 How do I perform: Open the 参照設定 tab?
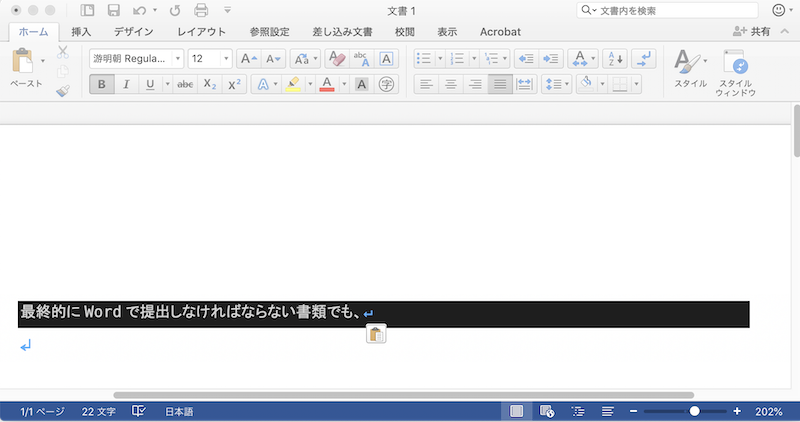tap(269, 32)
